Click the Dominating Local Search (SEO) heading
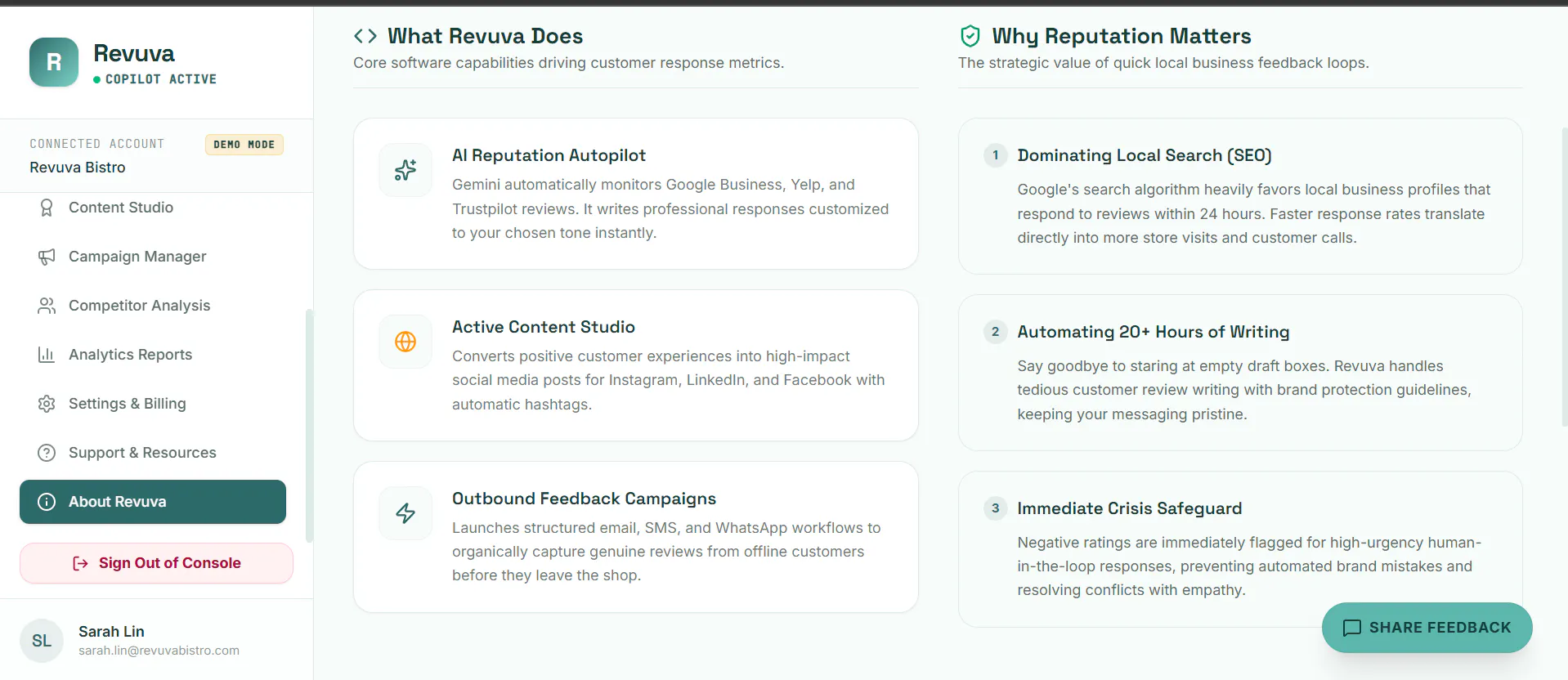 (1145, 155)
